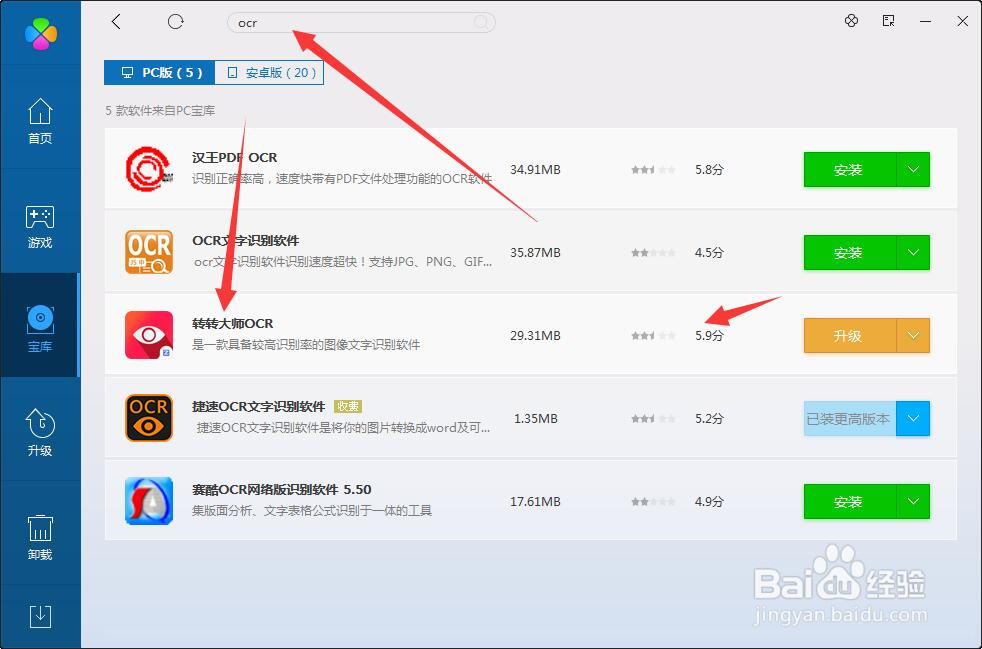Click star rating of 转转大师OCR

coord(653,336)
